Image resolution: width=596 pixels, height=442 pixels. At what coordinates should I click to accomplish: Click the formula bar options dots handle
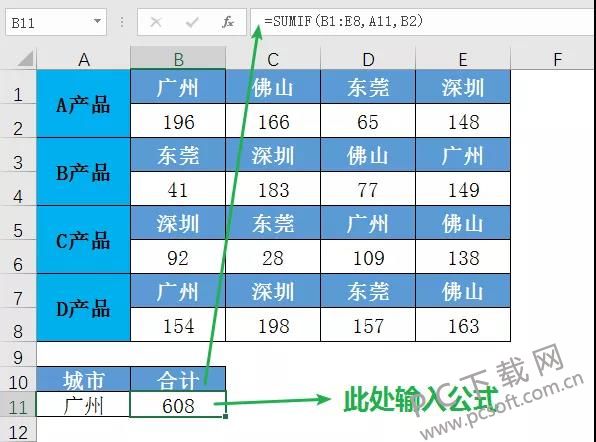coord(122,22)
